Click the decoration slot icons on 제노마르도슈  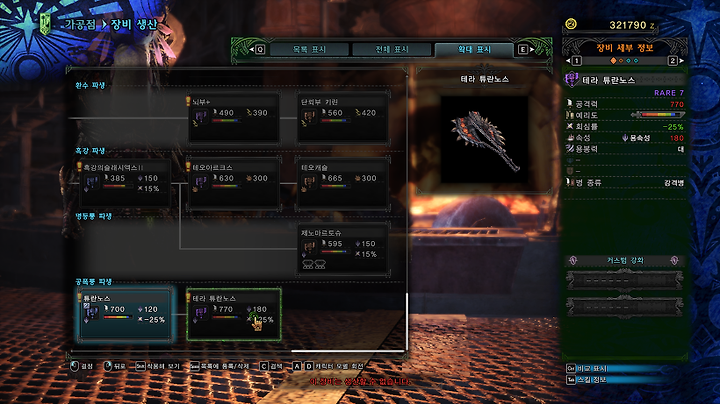(314, 264)
